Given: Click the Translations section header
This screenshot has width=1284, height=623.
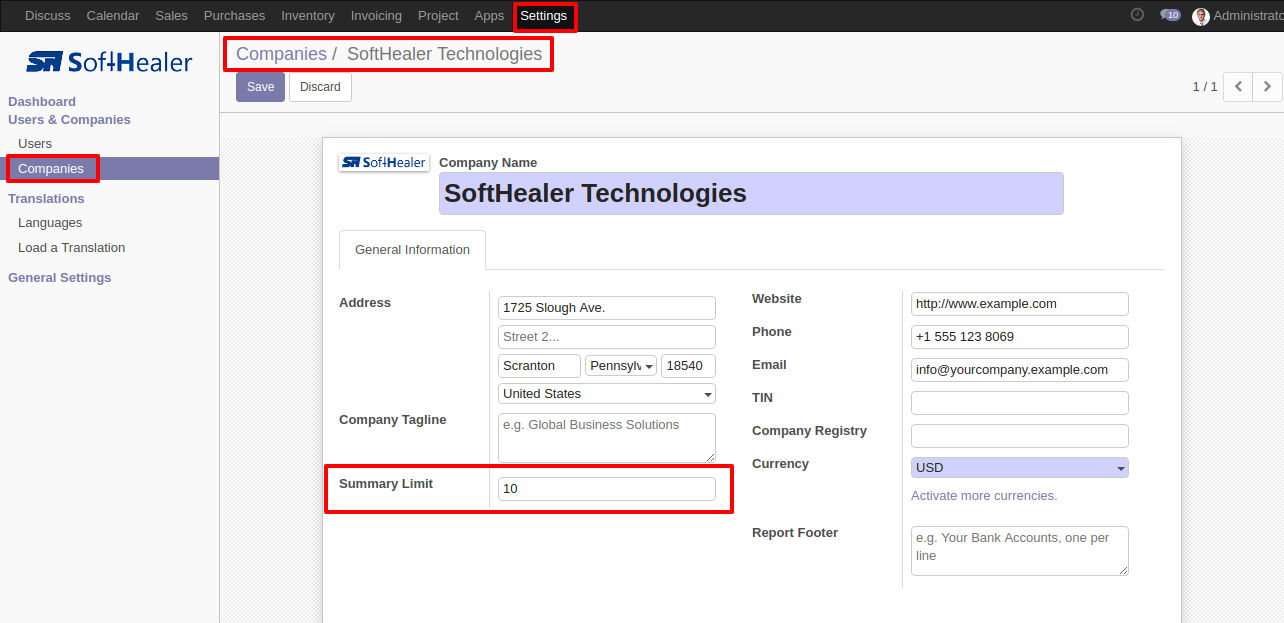Looking at the screenshot, I should (x=46, y=199).
